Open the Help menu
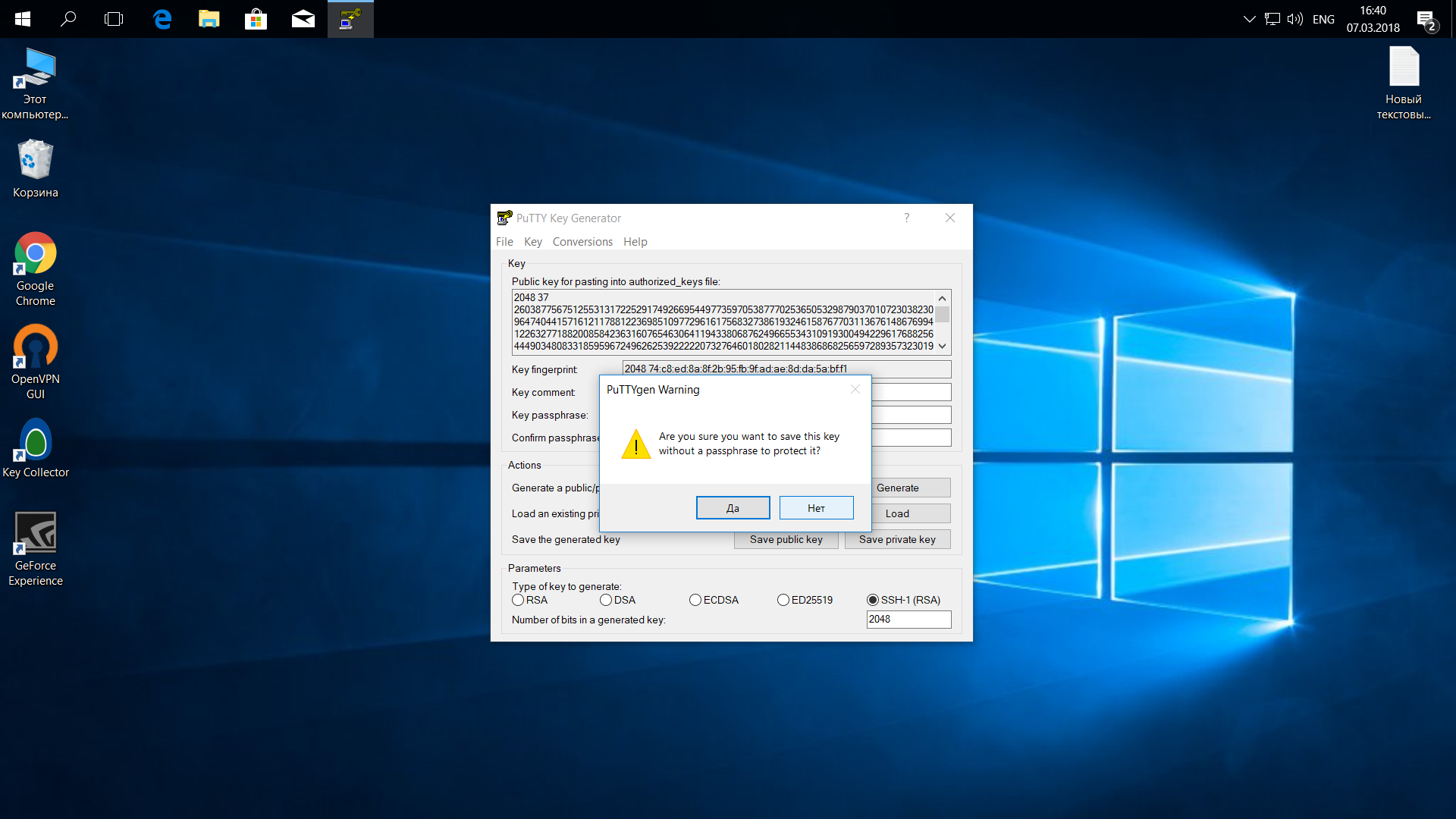Viewport: 1456px width, 819px height. point(635,242)
